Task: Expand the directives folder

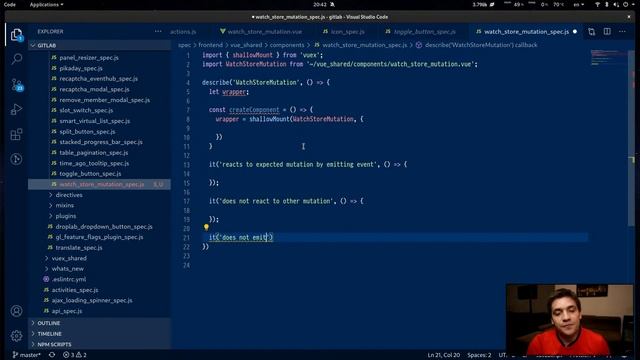Action: (69, 195)
